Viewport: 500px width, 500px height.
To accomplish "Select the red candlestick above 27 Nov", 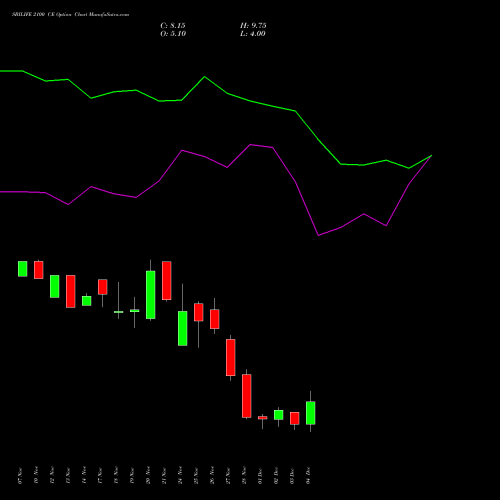I will pos(231,357).
